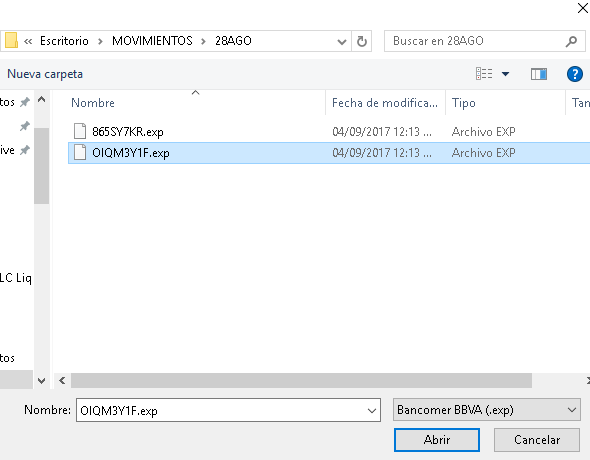Click the search magnifier icon
Viewport: 590px width, 460px height.
(572, 41)
